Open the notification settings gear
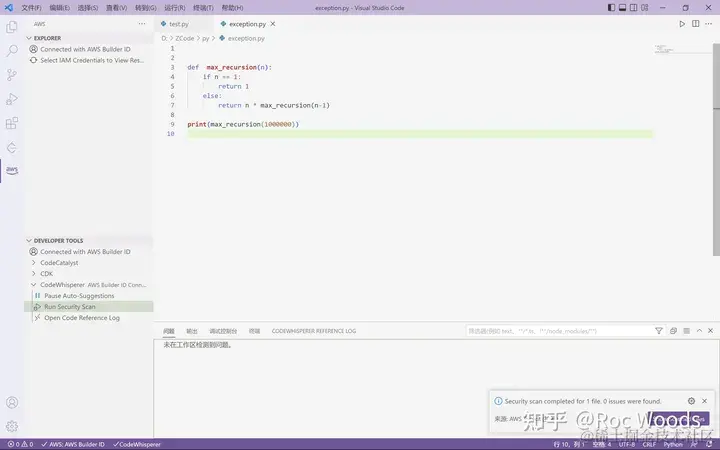This screenshot has width=720, height=450. 691,401
